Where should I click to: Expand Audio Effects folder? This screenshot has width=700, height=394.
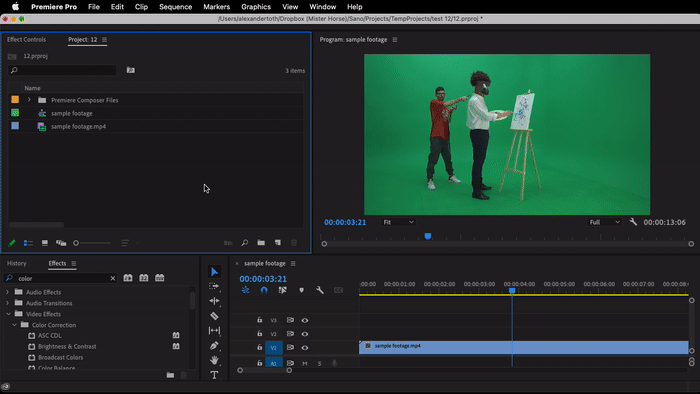[x=7, y=292]
